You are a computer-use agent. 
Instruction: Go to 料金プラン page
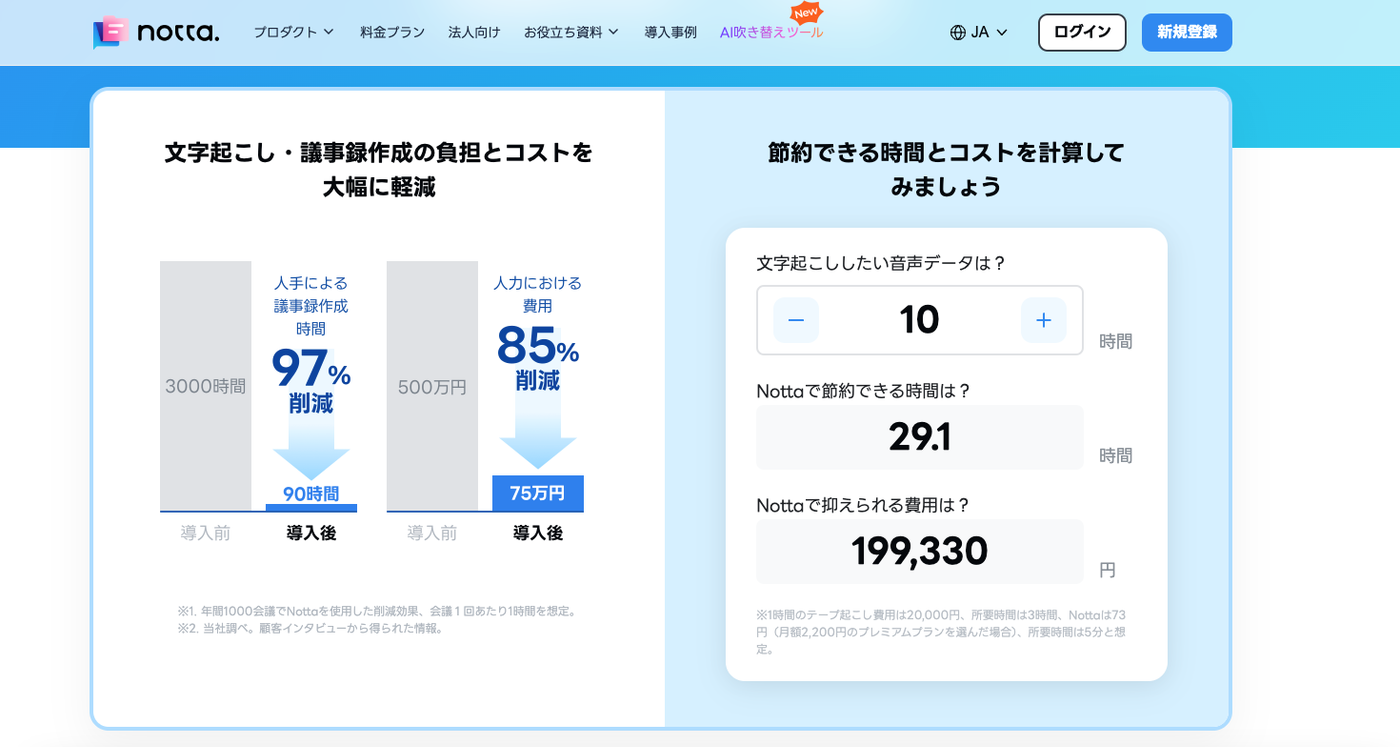[392, 32]
